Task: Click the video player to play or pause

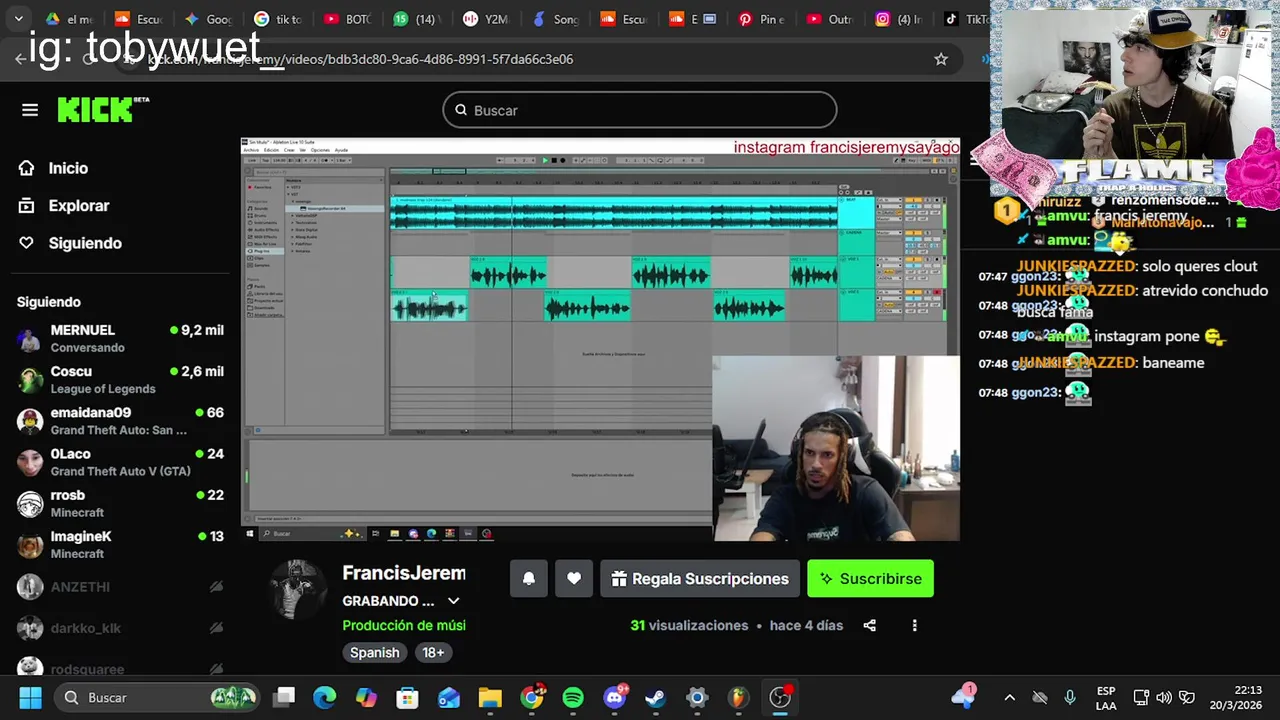Action: [600, 340]
